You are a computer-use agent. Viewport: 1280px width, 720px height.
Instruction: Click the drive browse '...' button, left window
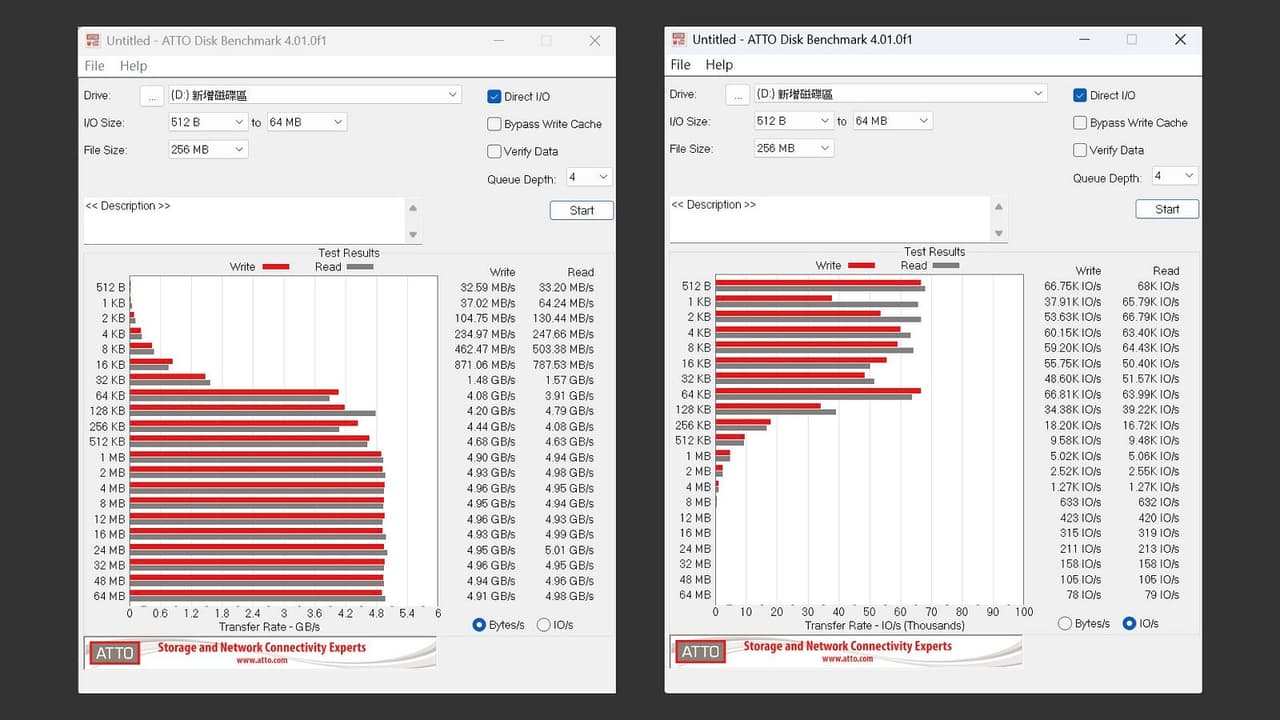click(151, 96)
